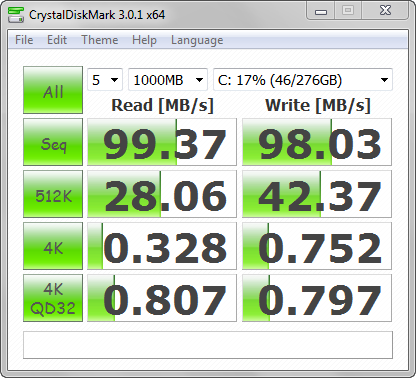The width and height of the screenshot is (416, 378).
Task: Open the test size dropdown showing 1000MB
Action: pos(168,80)
